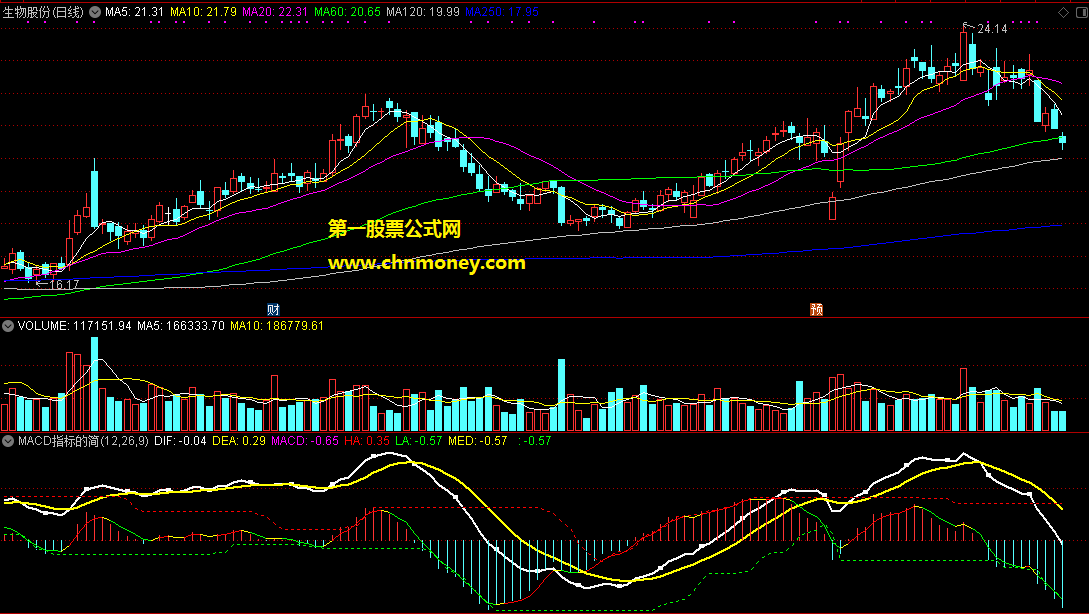Click the MA120: 19.99 label

pos(423,12)
